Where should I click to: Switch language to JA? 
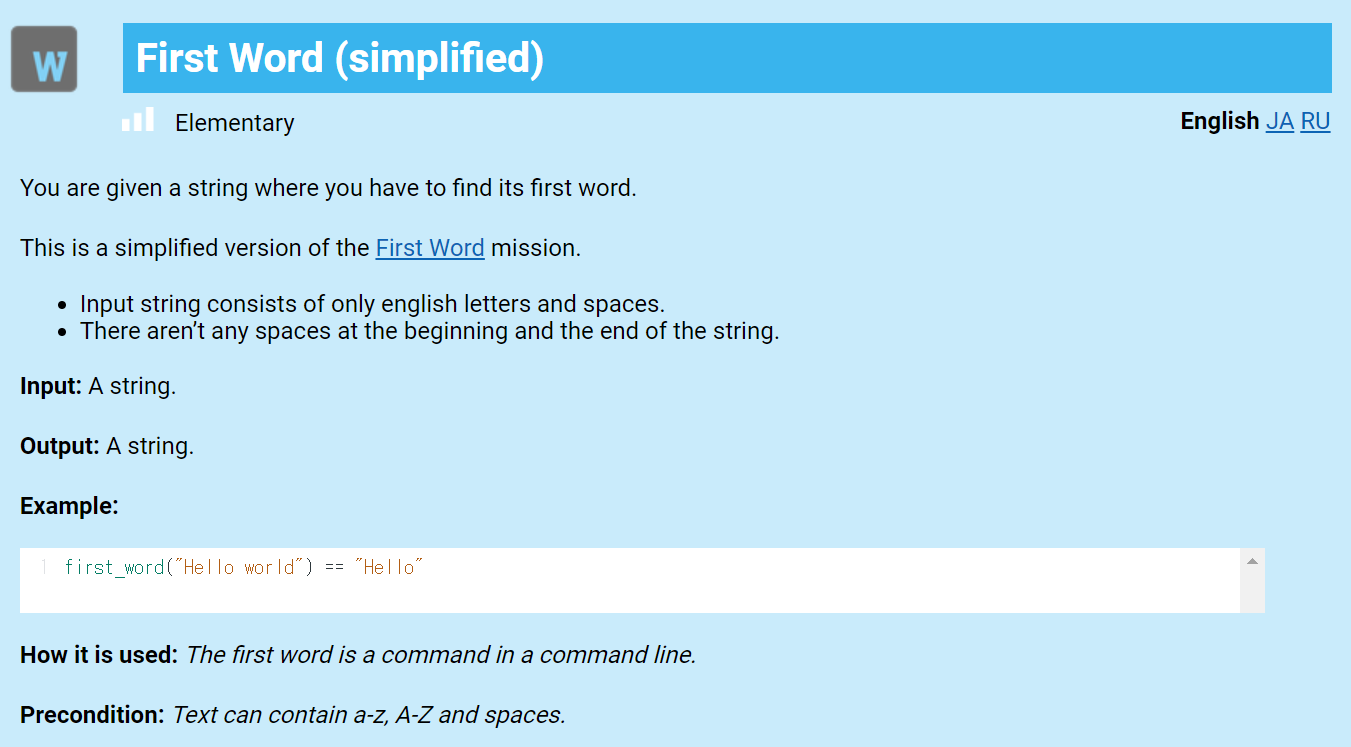(1279, 122)
